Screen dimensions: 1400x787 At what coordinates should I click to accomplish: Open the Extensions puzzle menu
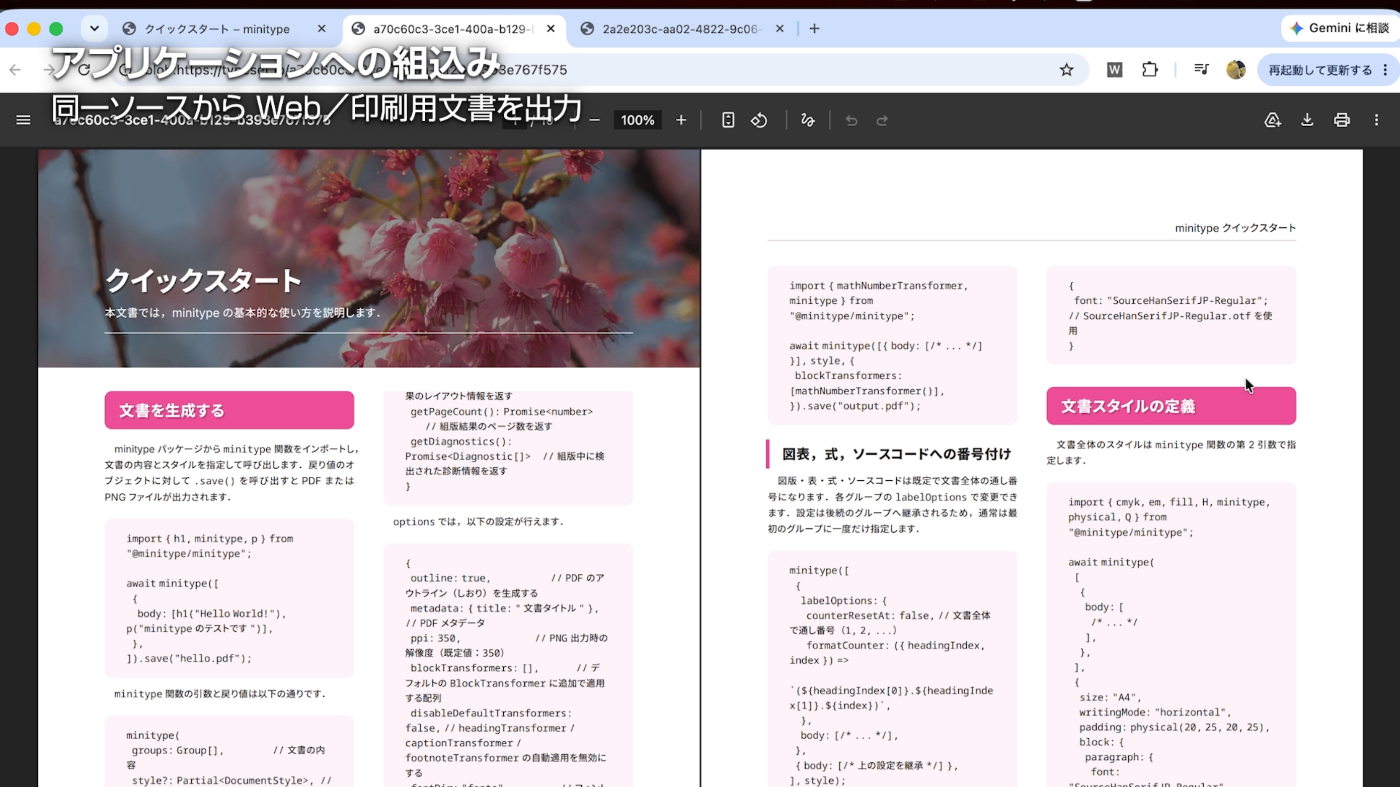click(x=1149, y=70)
